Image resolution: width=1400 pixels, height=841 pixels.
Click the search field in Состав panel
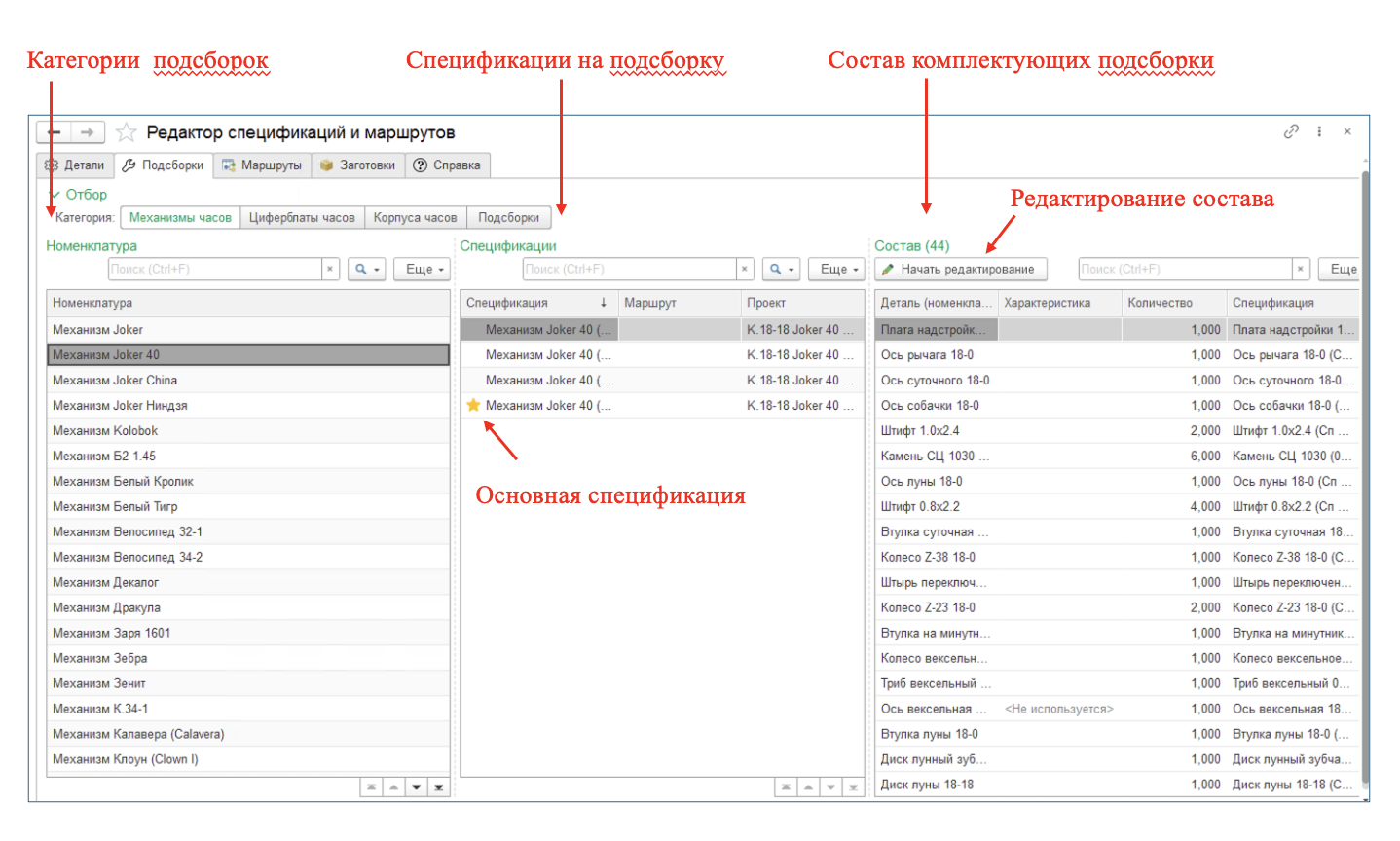pos(1184,270)
